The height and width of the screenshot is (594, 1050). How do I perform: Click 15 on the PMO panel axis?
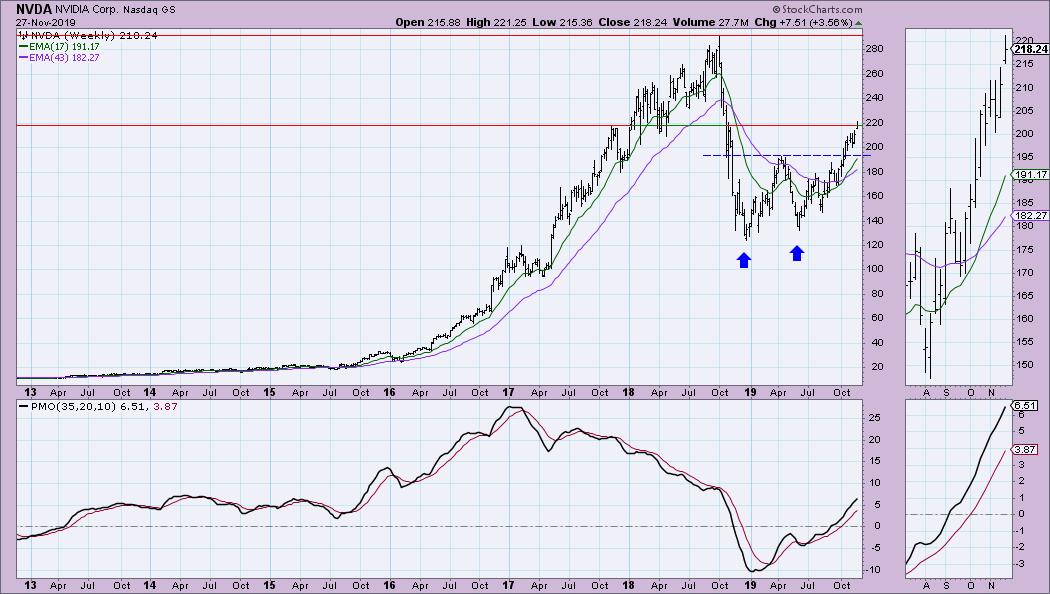click(874, 461)
